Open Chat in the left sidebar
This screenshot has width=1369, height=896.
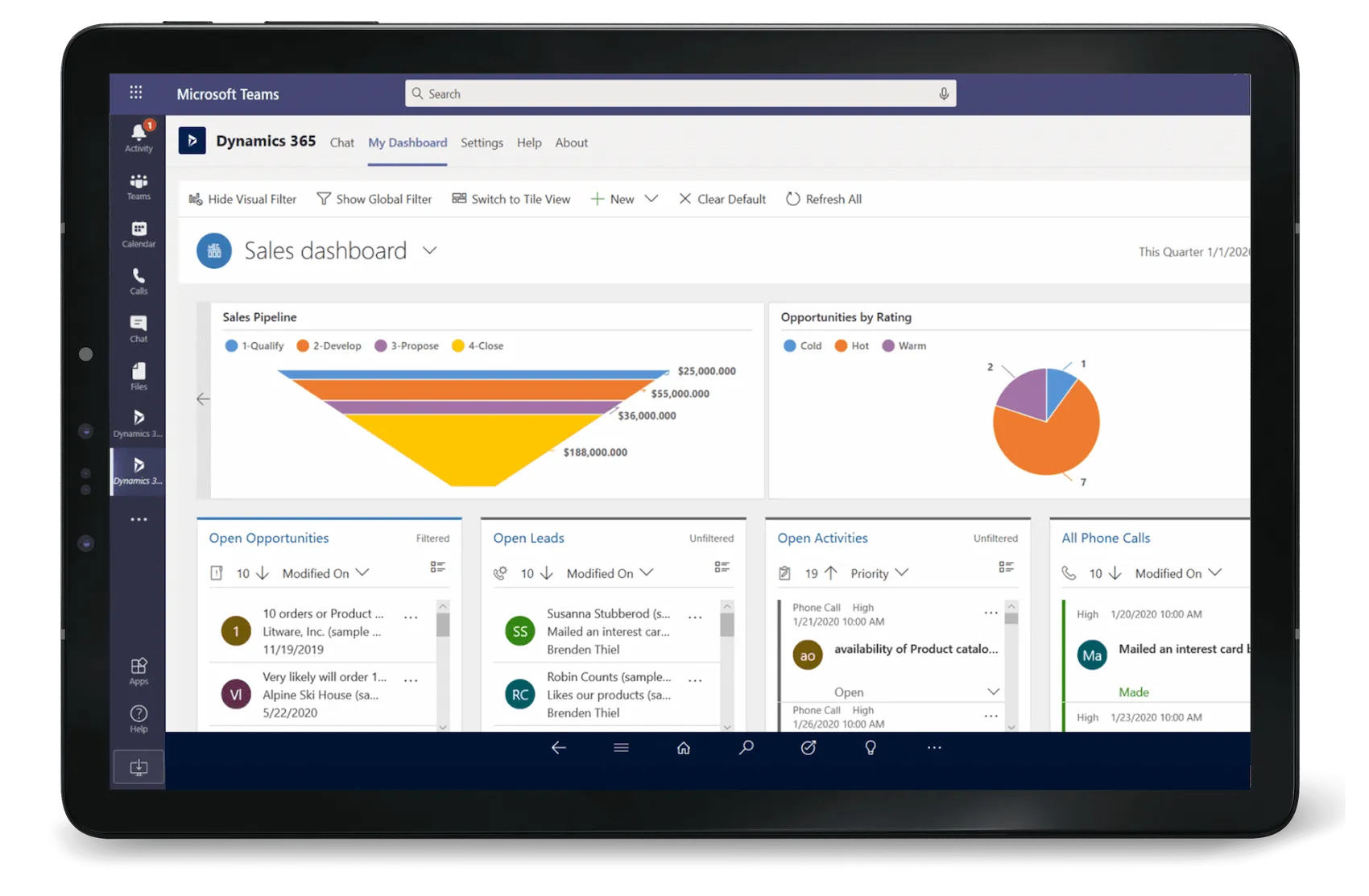(x=139, y=329)
